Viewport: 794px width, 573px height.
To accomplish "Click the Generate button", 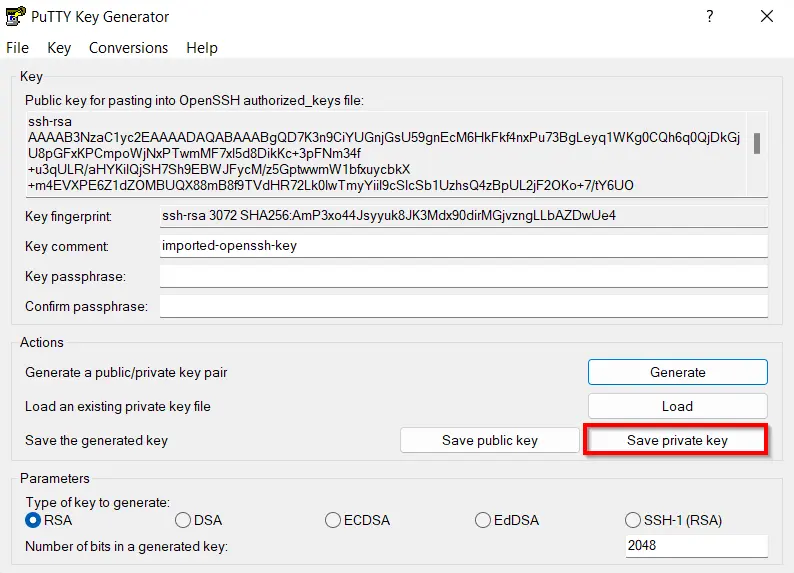I will [x=678, y=372].
